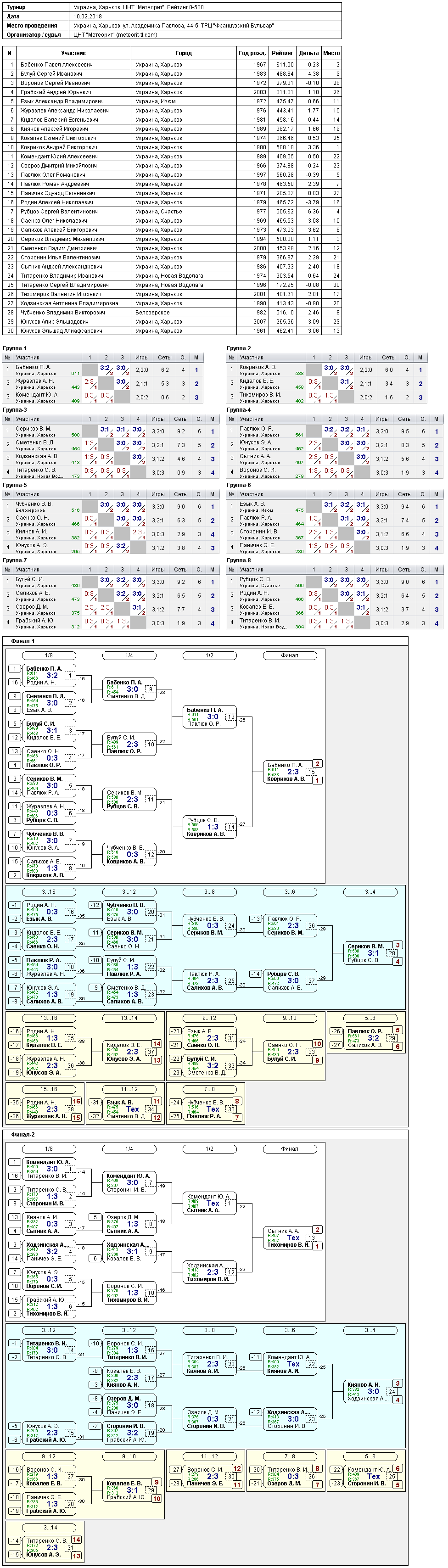Click the 13...16 bracket round label
Viewport: 448px width, 1568px height.
49,1018
